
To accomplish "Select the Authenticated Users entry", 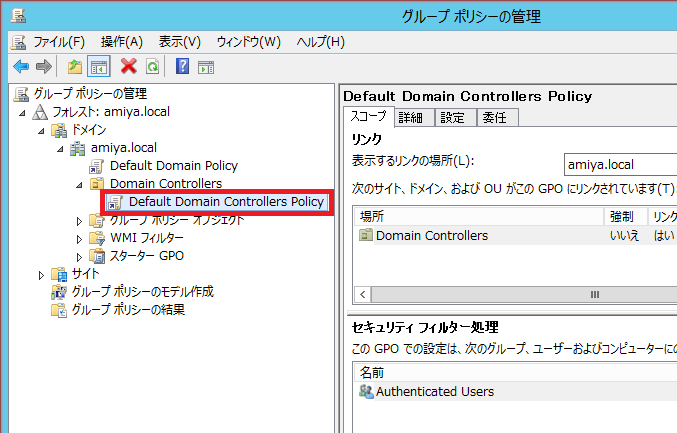I will pyautogui.click(x=516, y=392).
